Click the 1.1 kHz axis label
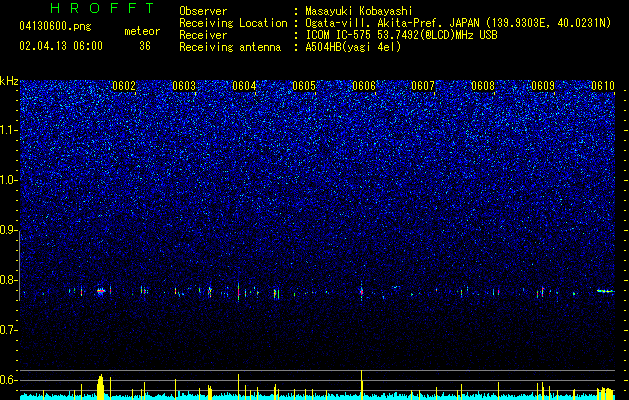Screen dimensions: 629x400 coord(9,130)
